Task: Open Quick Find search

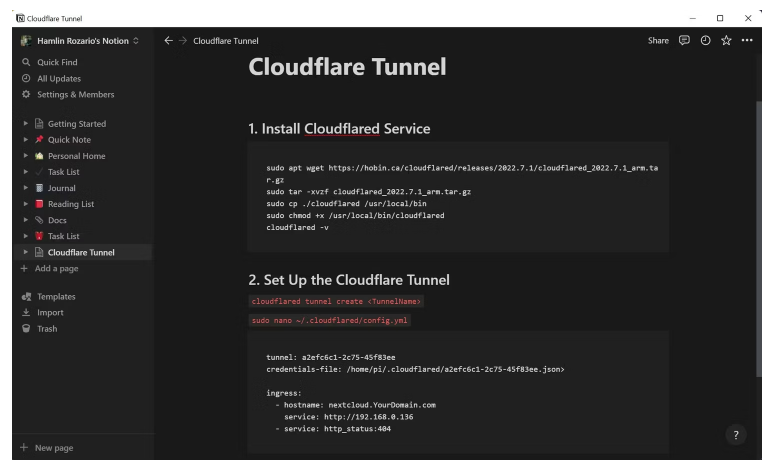Action: [x=57, y=62]
